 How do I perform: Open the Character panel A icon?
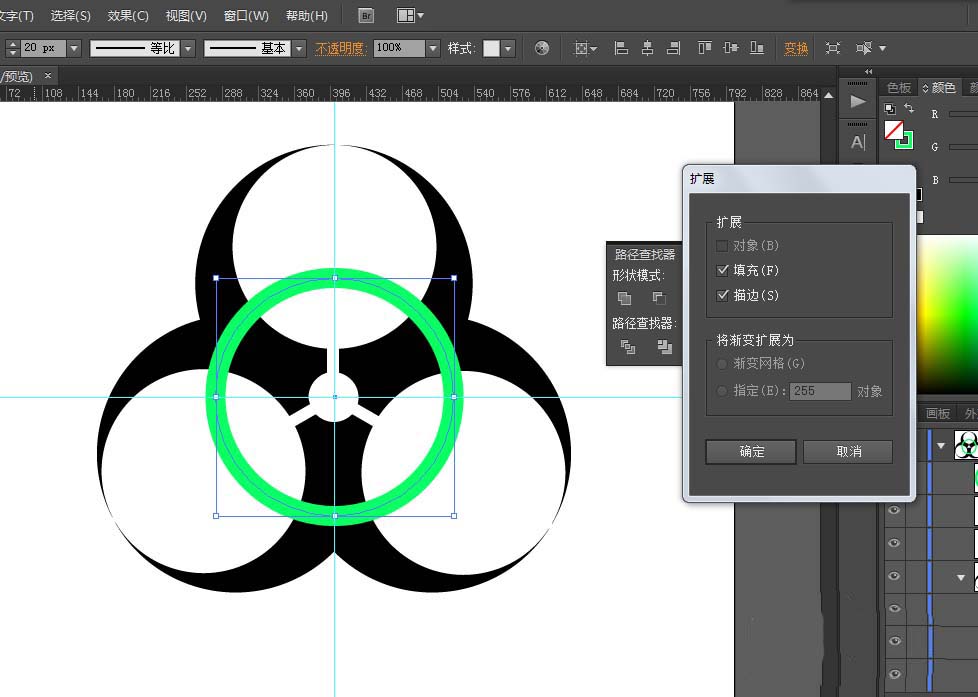coord(858,142)
